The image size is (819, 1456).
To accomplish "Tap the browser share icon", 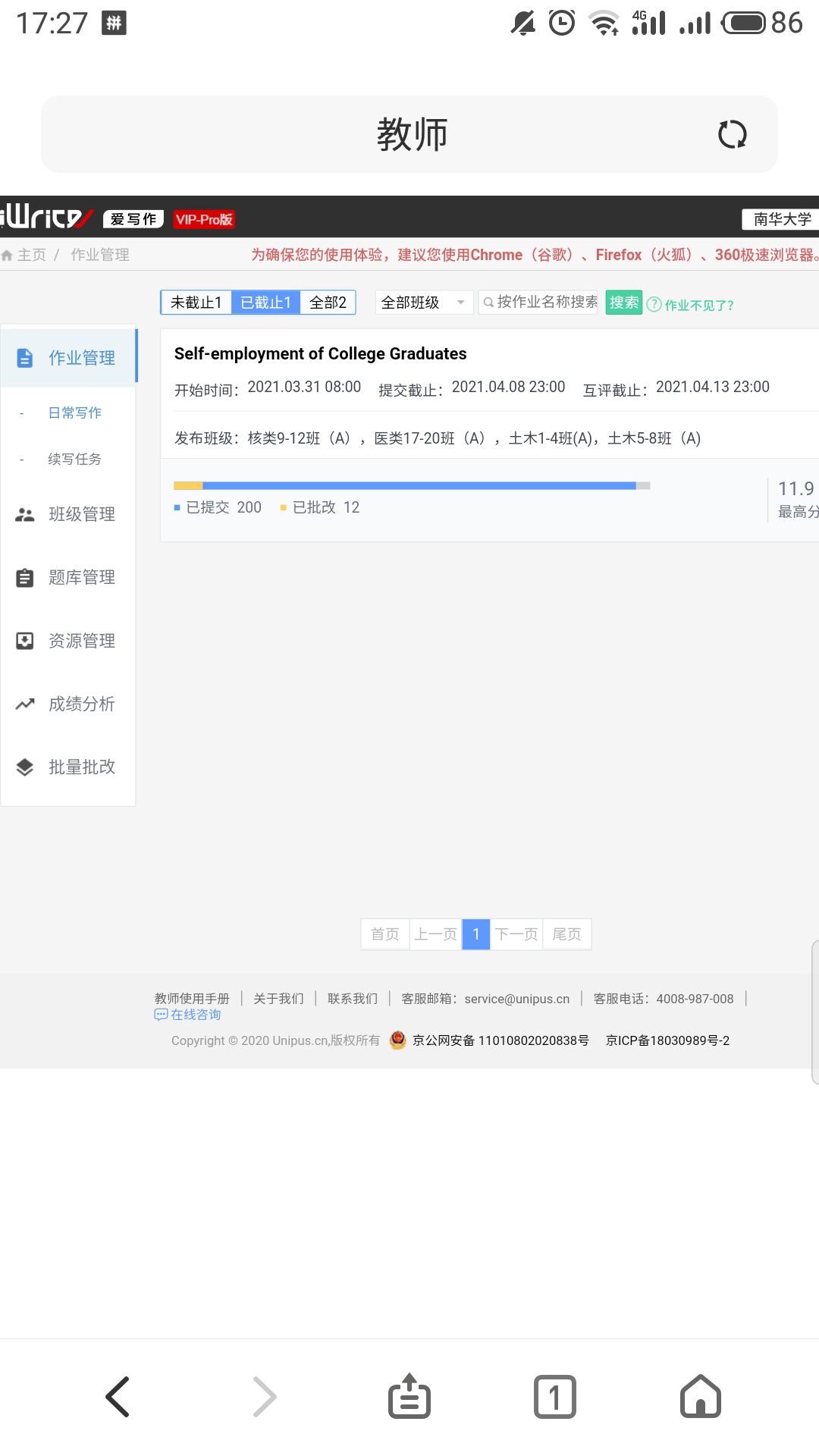I will (409, 1396).
